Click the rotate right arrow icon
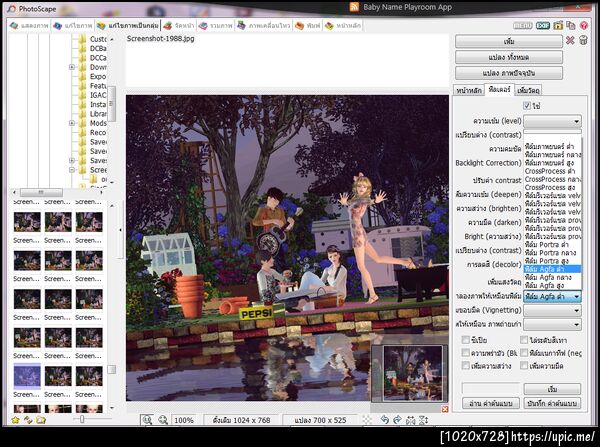 click(x=397, y=420)
